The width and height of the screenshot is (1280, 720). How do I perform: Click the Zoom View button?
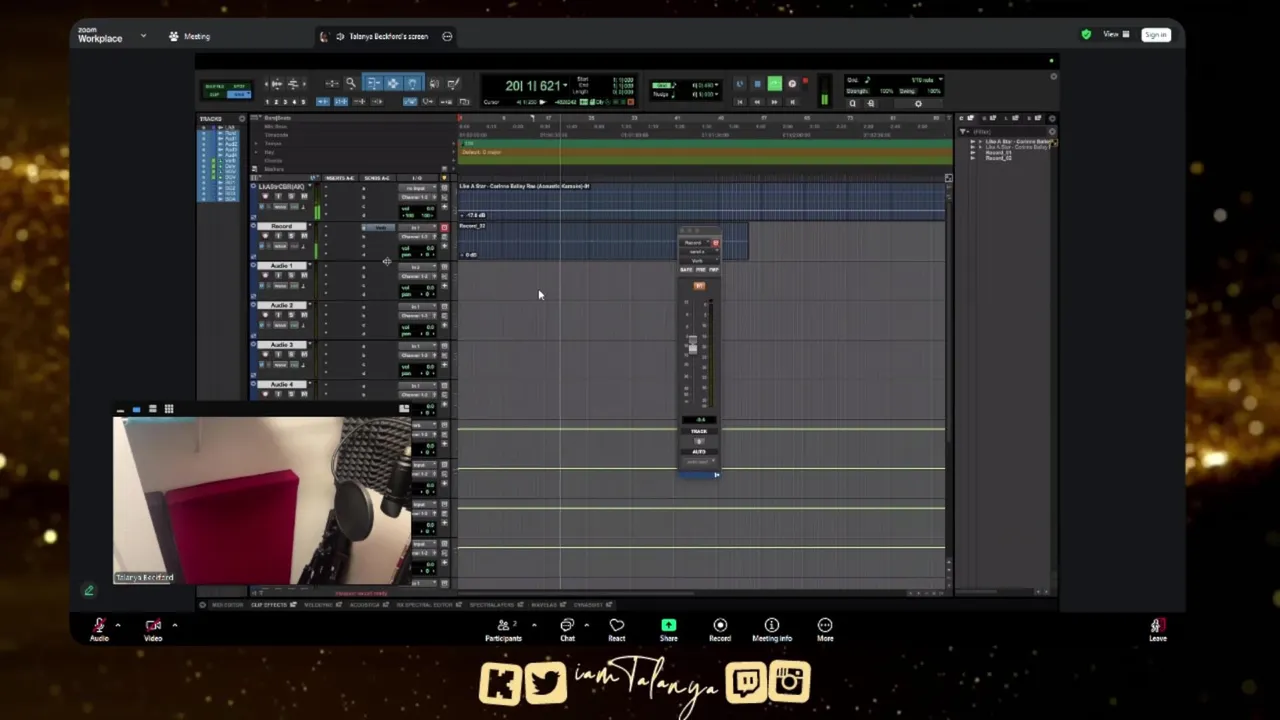(x=1116, y=35)
